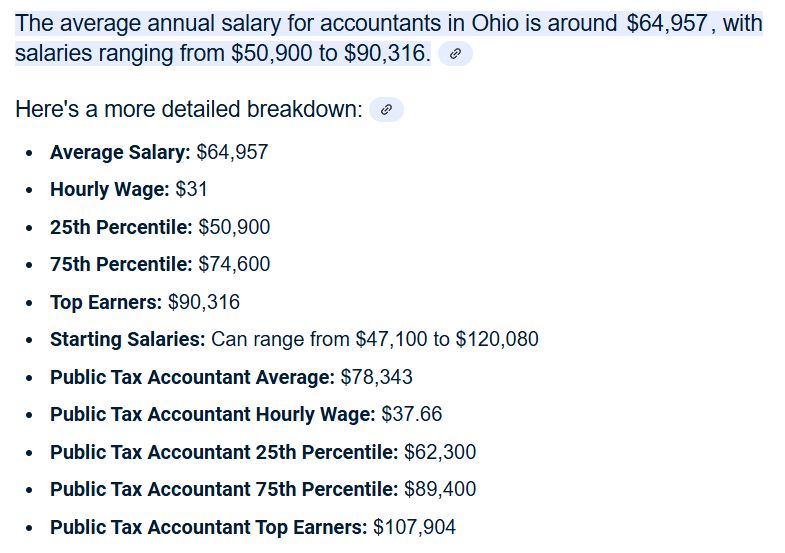Image resolution: width=785 pixels, height=553 pixels.
Task: Click the "Here's a more detailed breakdown" text
Action: tap(188, 110)
